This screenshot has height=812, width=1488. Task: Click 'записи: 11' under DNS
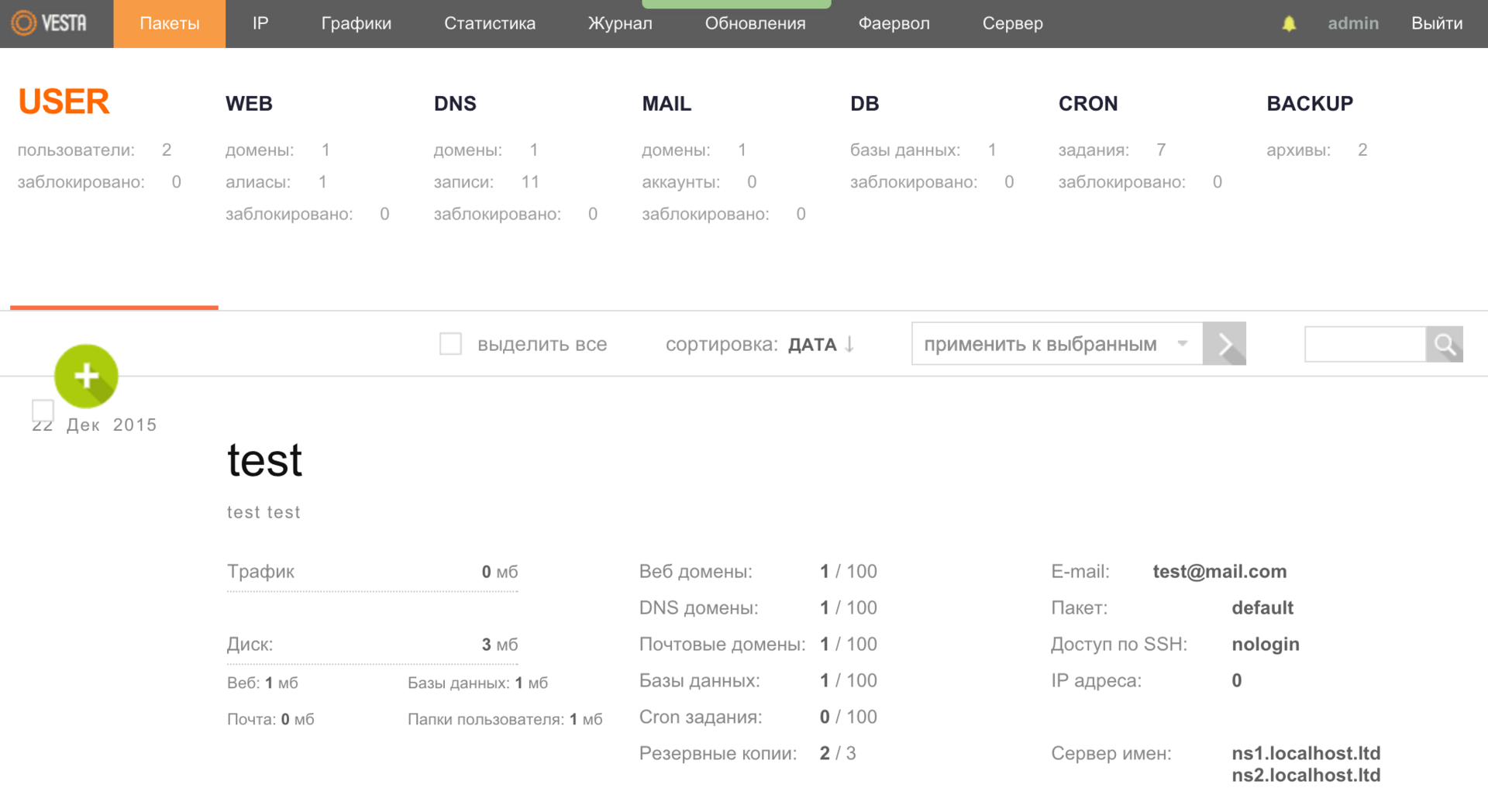pyautogui.click(x=487, y=182)
